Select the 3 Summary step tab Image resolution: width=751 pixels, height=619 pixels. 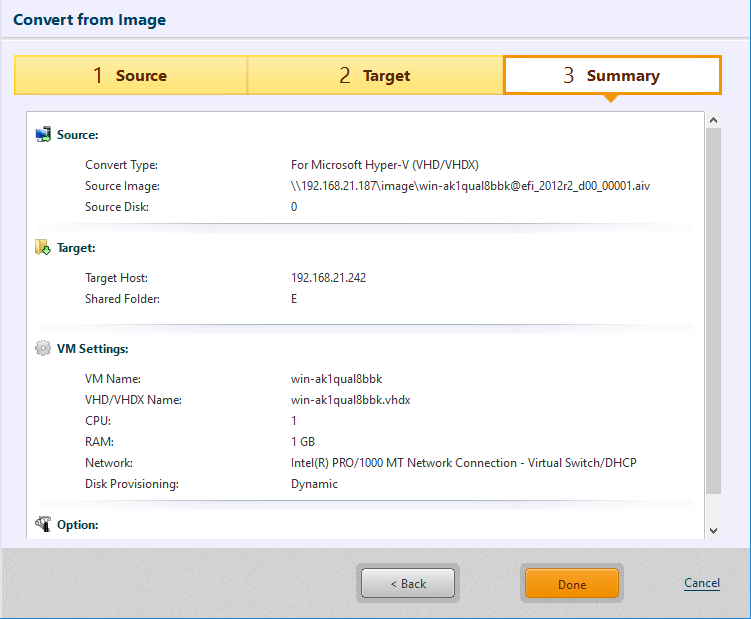pyautogui.click(x=612, y=76)
